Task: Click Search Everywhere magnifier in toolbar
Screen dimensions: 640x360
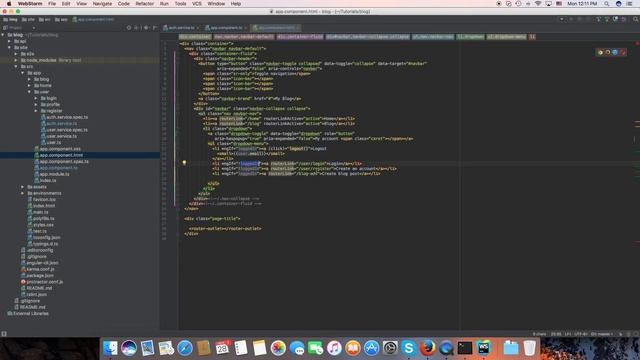Action: click(636, 19)
